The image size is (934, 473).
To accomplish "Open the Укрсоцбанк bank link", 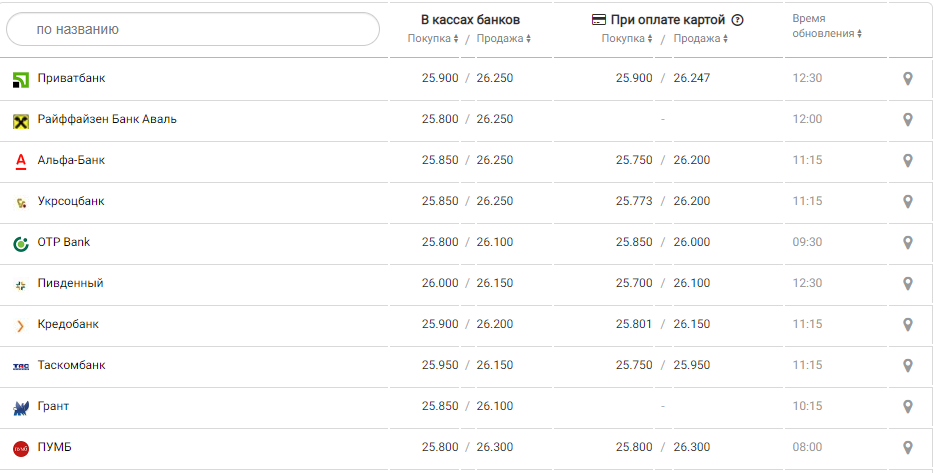I will pos(71,201).
